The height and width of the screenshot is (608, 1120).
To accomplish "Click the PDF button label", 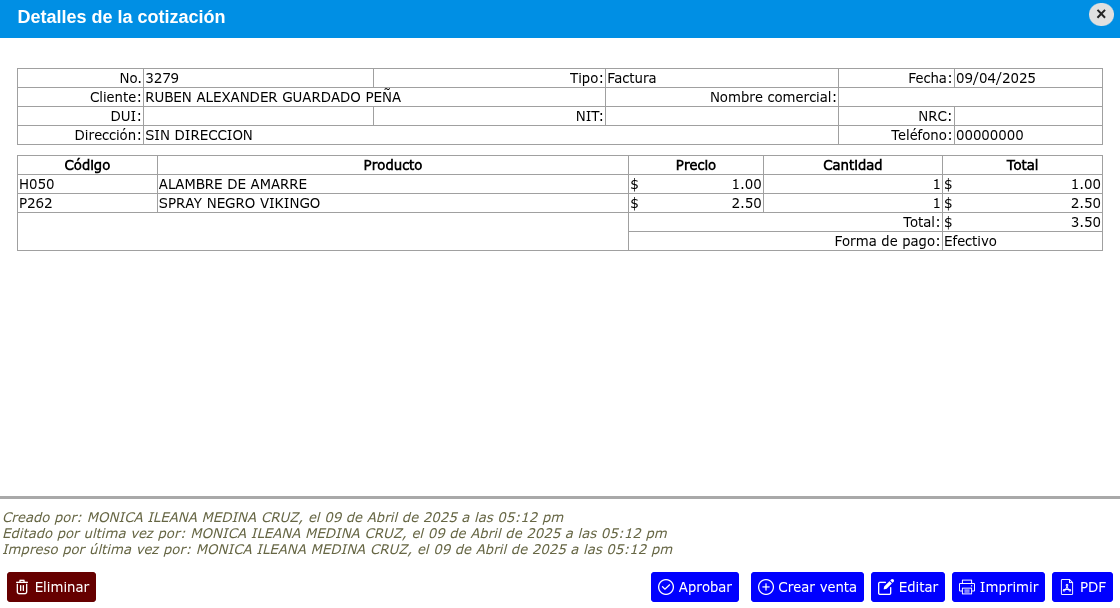I will (1092, 587).
